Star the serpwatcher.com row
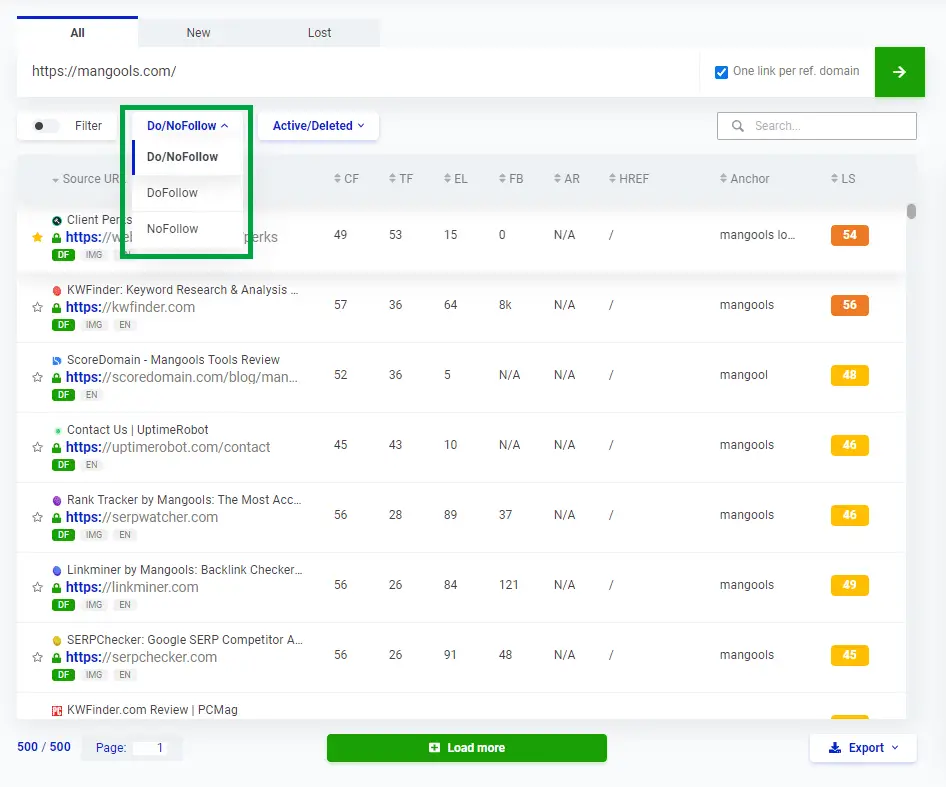This screenshot has width=946, height=787. (x=37, y=517)
